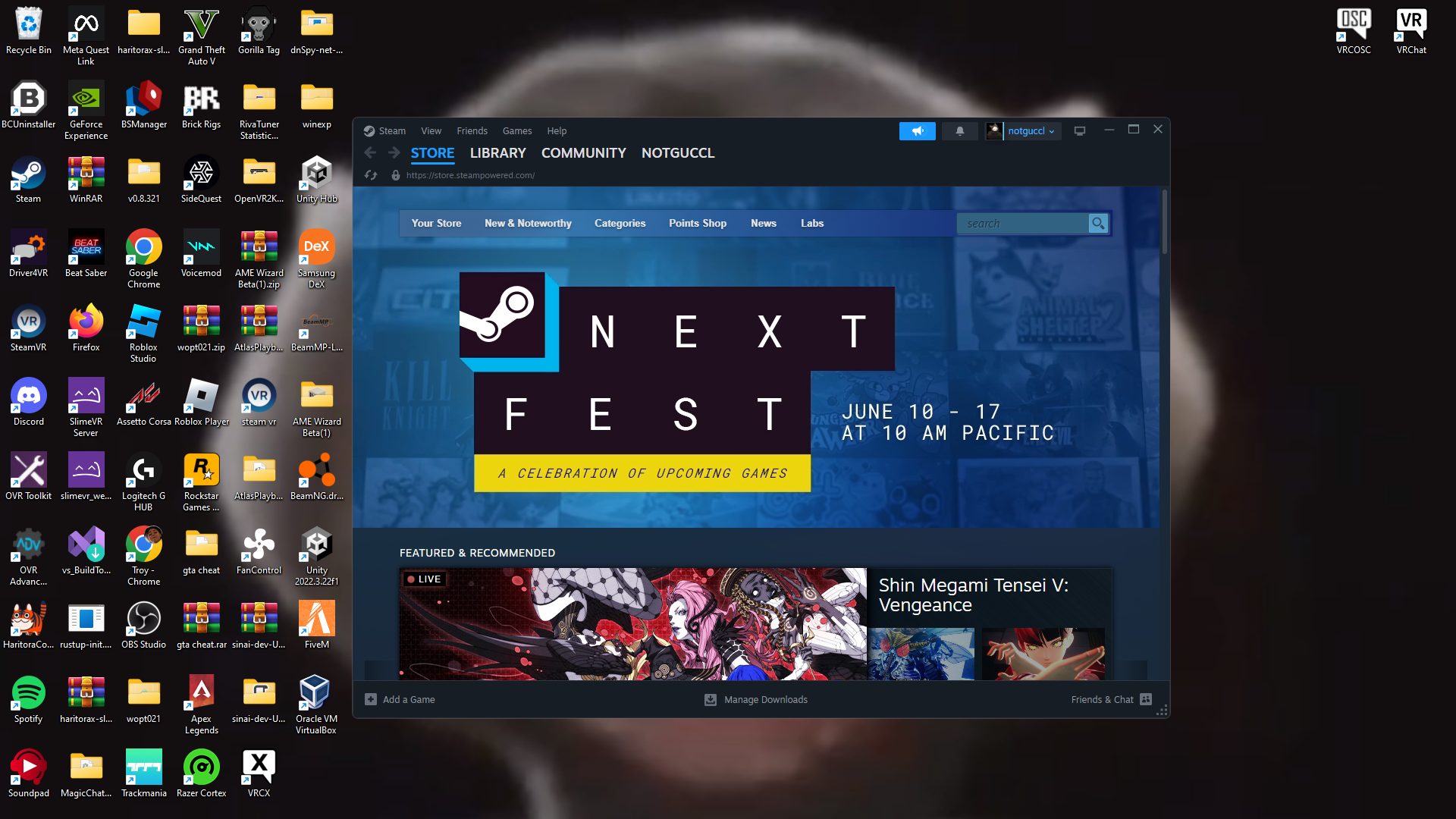Image resolution: width=1456 pixels, height=819 pixels.
Task: Open the COMMUNITY tab
Action: pyautogui.click(x=583, y=153)
